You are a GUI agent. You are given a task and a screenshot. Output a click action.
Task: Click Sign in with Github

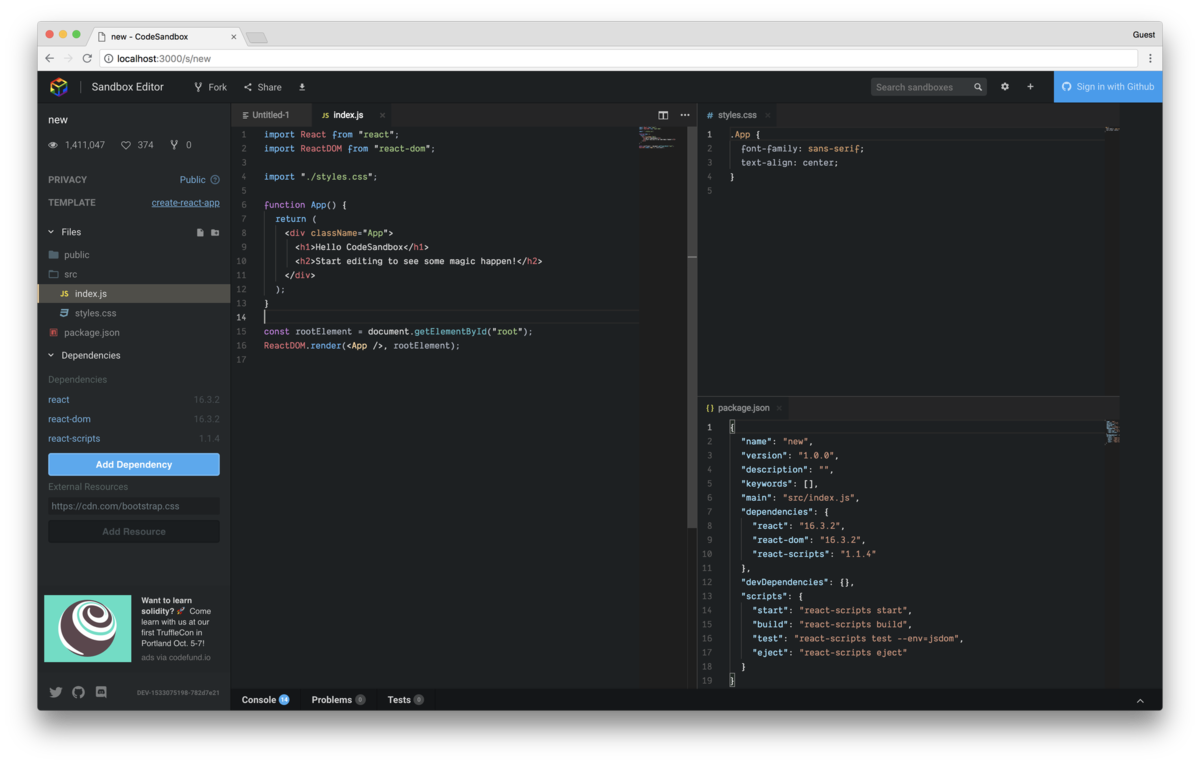point(1108,87)
